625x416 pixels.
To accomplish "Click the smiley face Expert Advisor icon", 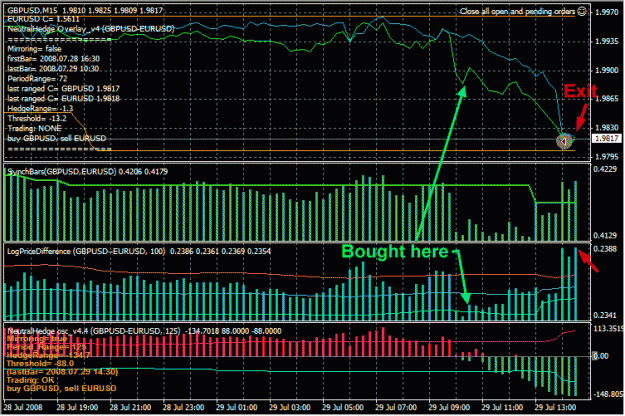I will pos(582,12).
